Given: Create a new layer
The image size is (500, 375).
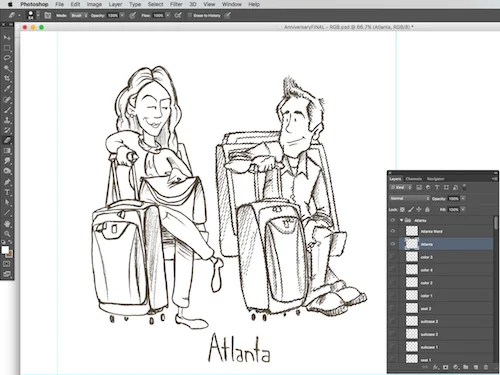Looking at the screenshot, I should point(476,367).
